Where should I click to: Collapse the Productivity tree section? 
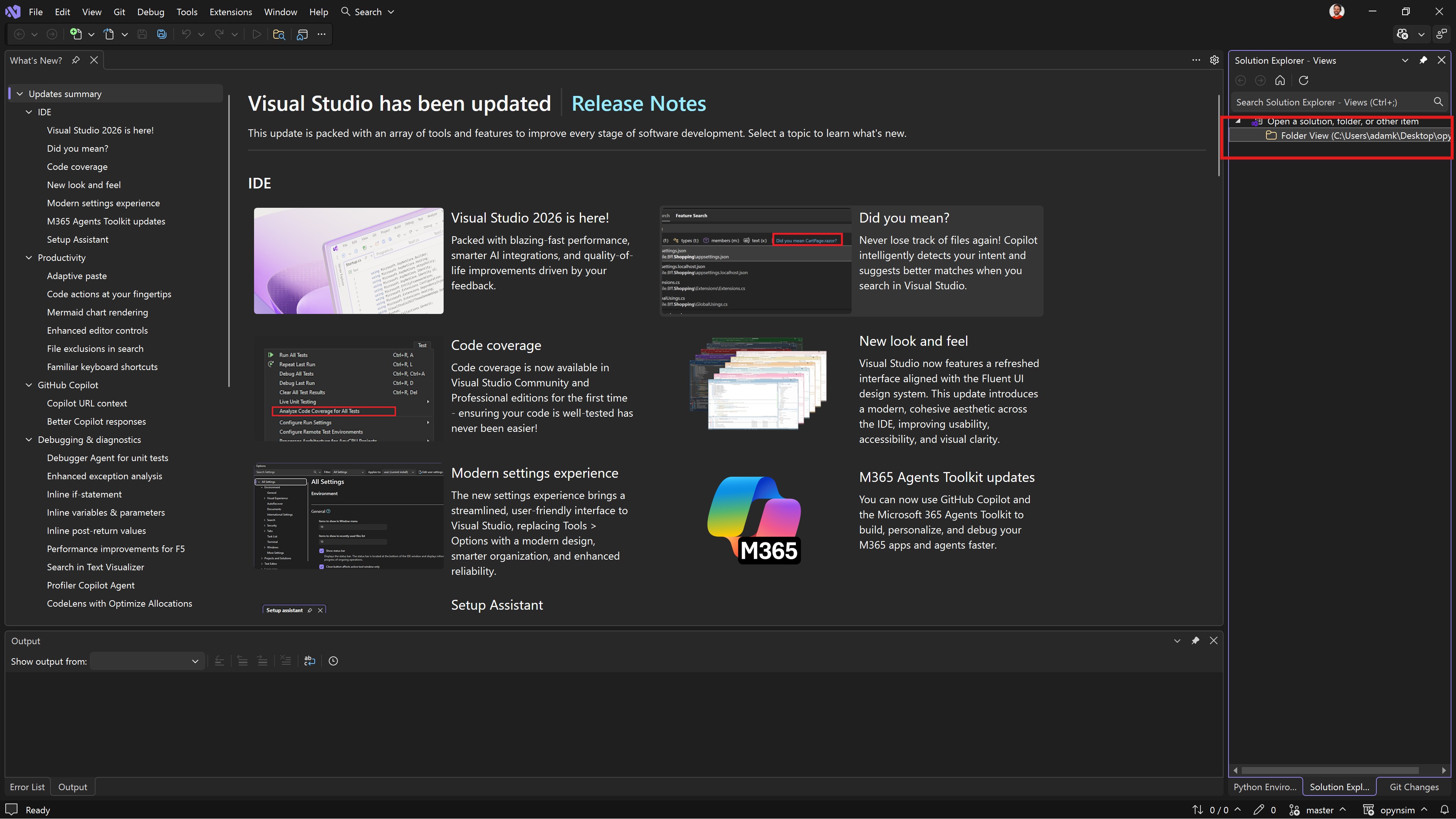pos(29,258)
